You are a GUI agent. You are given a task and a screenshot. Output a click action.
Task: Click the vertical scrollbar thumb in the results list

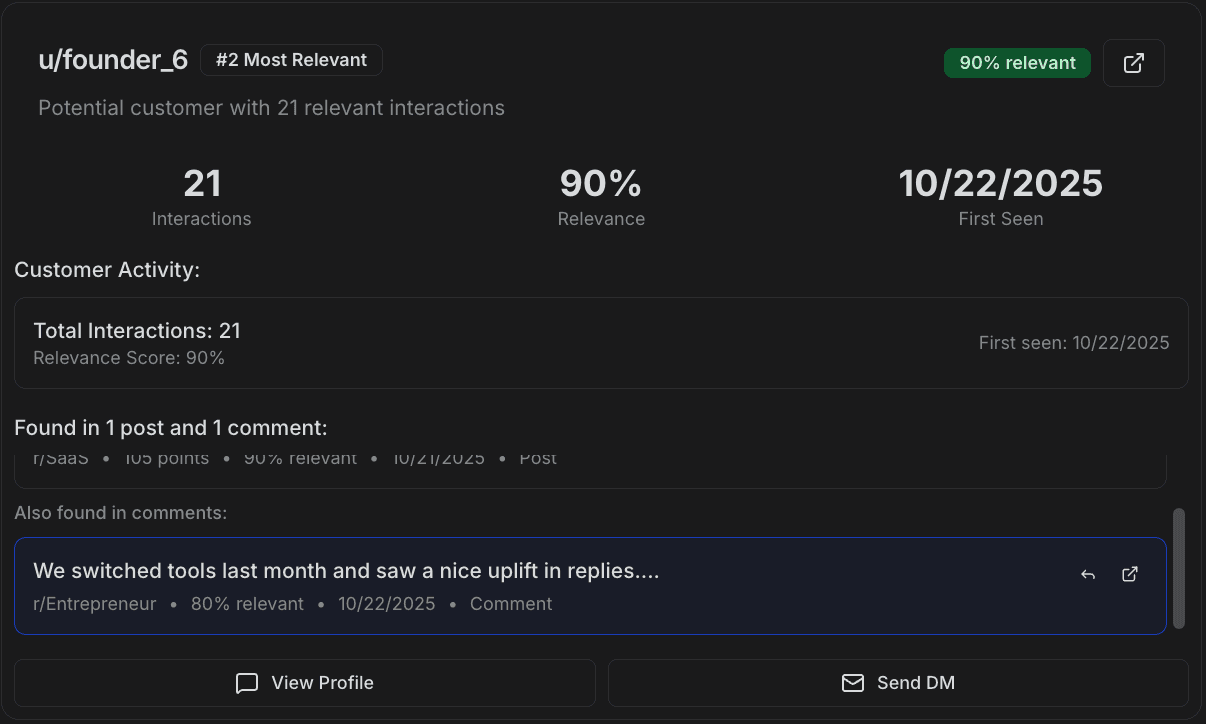point(1179,568)
